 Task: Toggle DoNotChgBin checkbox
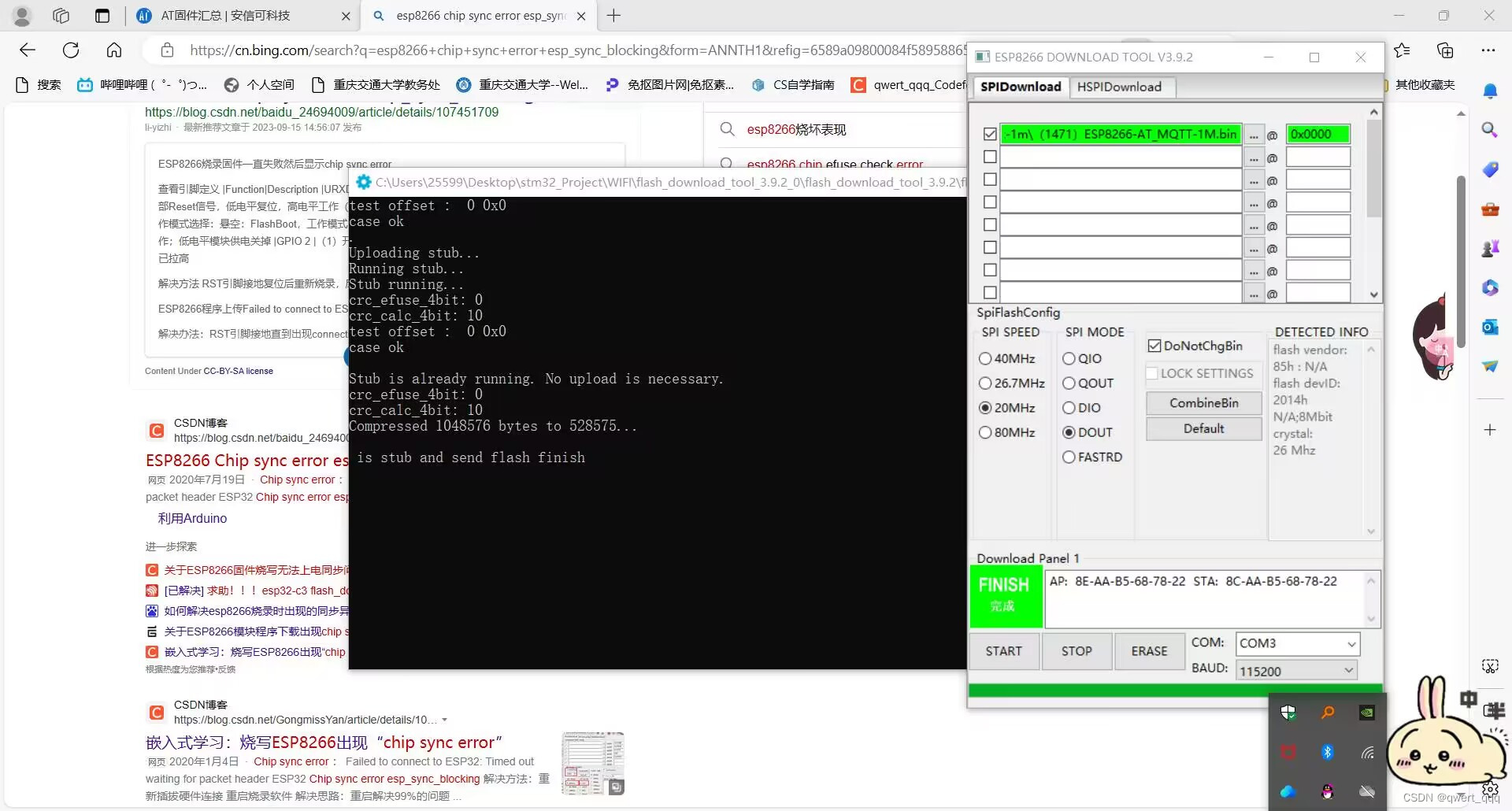point(1195,346)
